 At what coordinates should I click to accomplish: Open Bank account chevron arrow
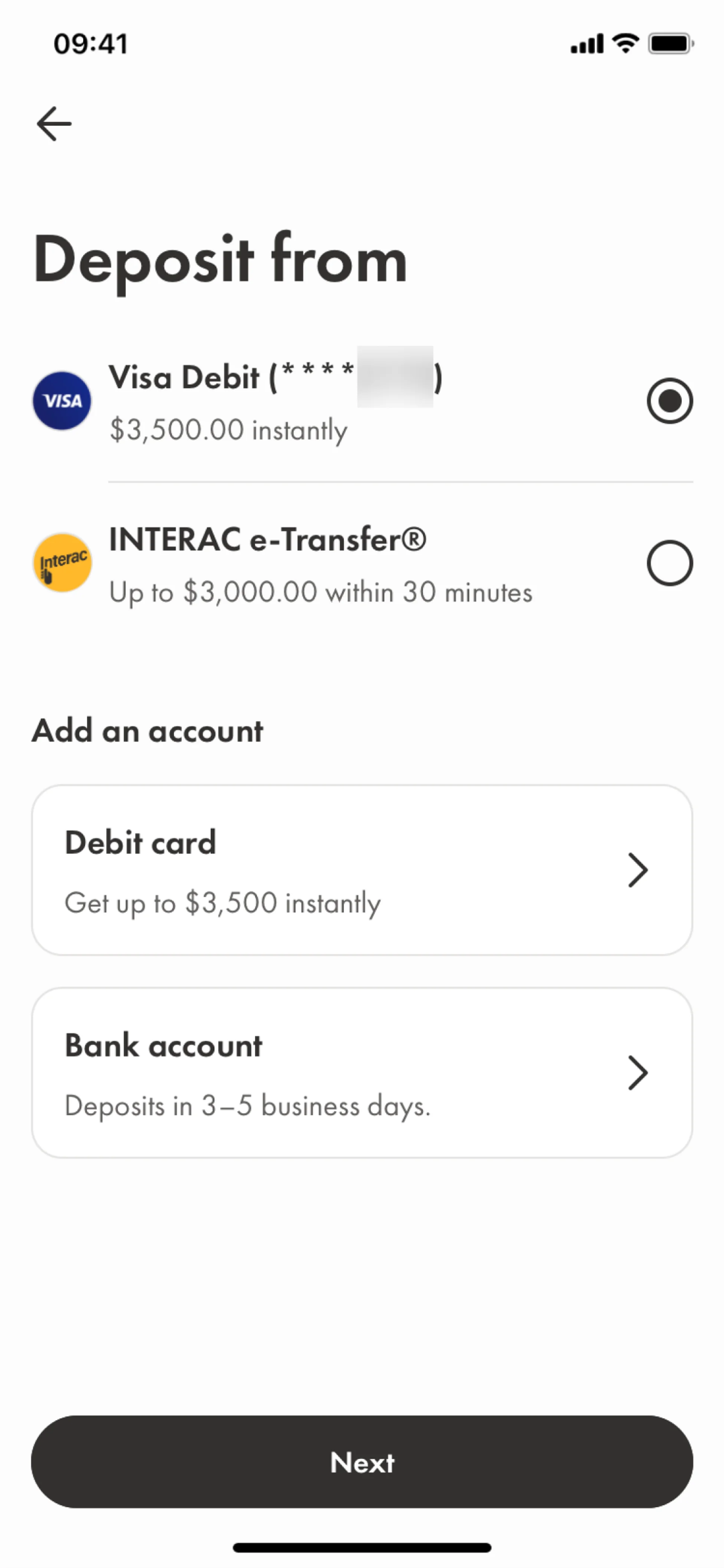[637, 1072]
